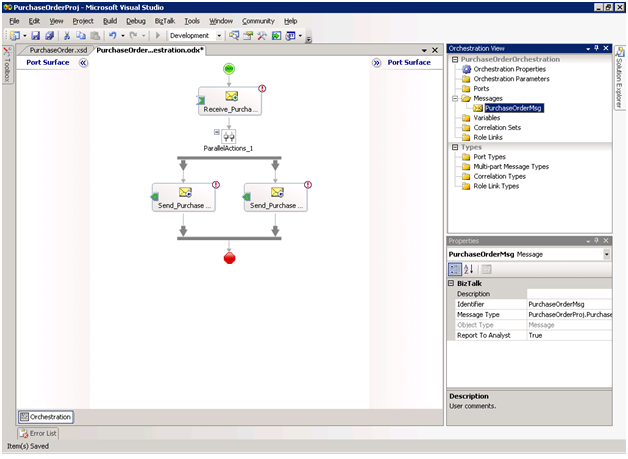The width and height of the screenshot is (628, 459).
Task: Select the Role Link Types folder
Action: (496, 186)
